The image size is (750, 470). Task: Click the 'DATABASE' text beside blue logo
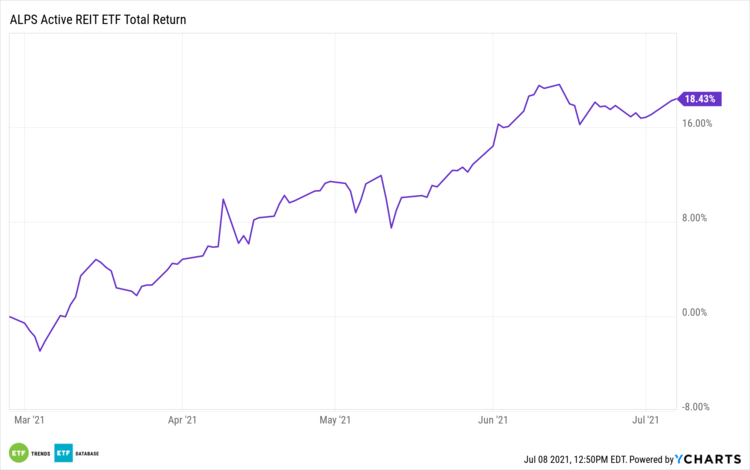click(86, 451)
